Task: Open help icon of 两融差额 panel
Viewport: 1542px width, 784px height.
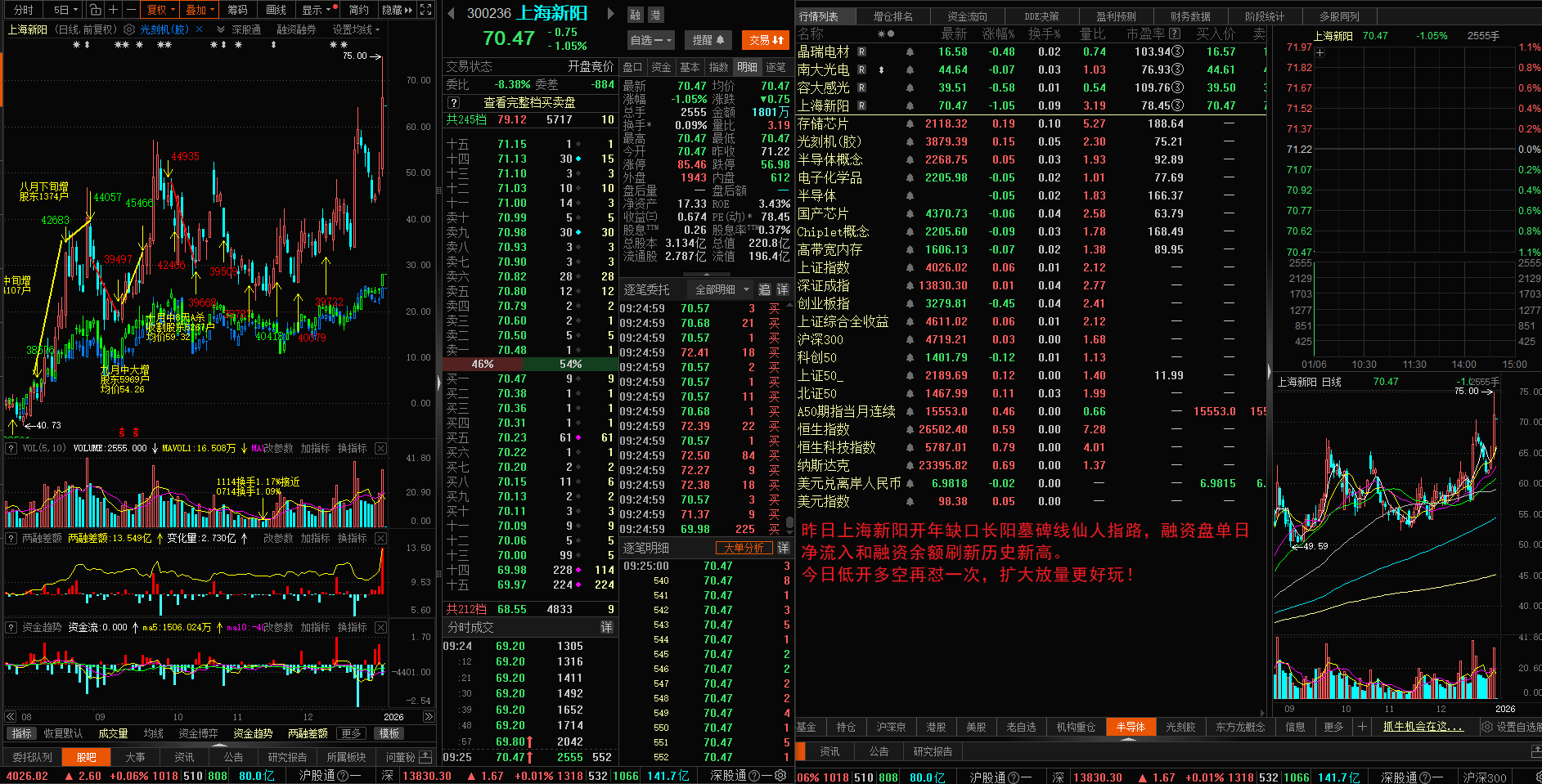Action: (x=11, y=538)
